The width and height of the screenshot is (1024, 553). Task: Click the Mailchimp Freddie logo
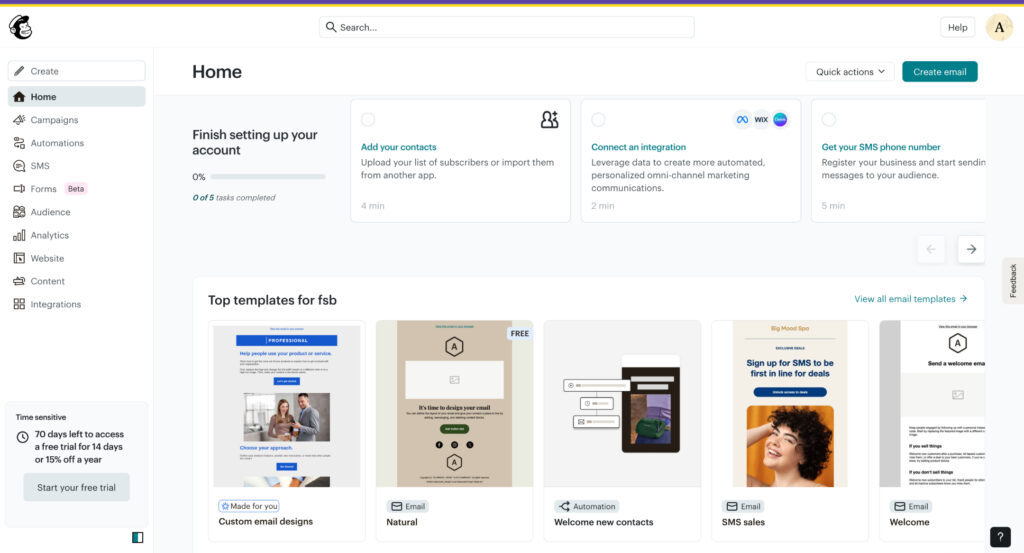20,27
